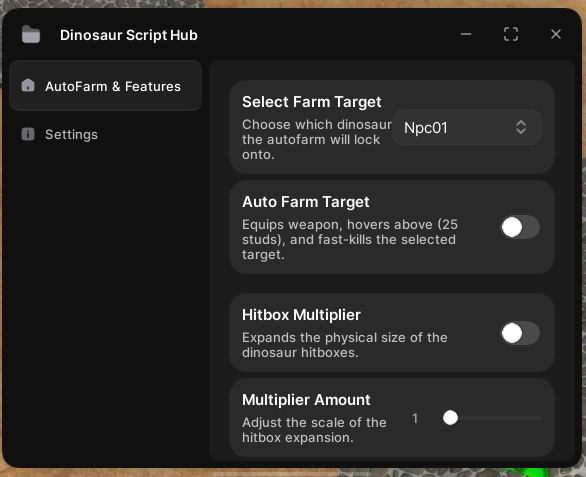Click the Multiplier Amount value number 1
The height and width of the screenshot is (477, 586).
click(x=415, y=418)
